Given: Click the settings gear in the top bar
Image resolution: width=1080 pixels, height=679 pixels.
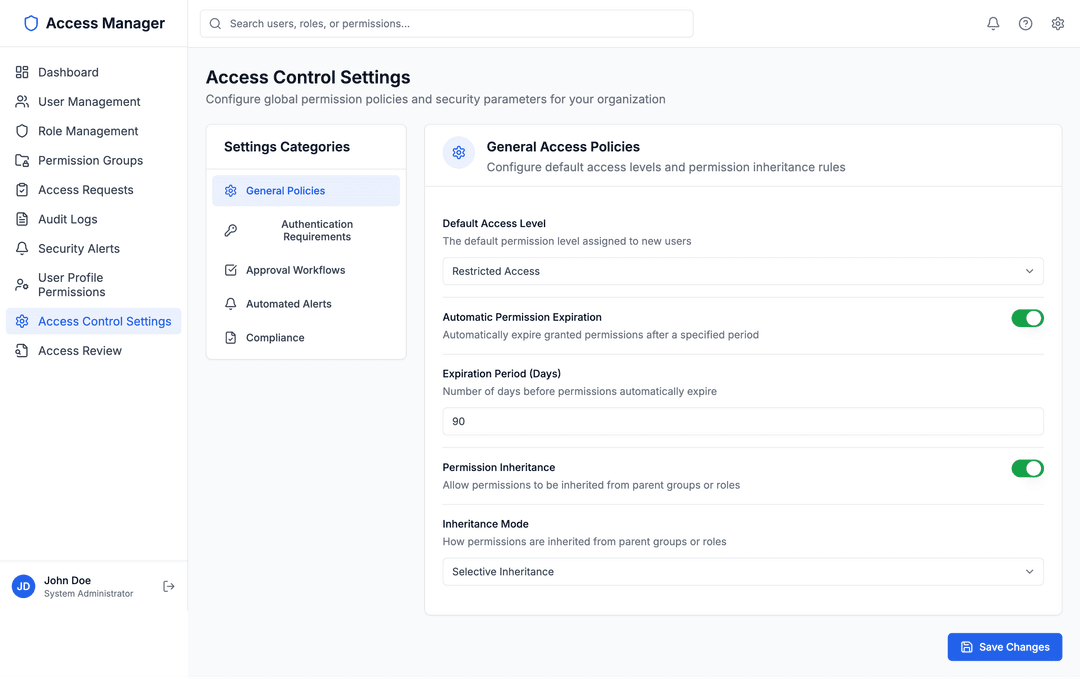Looking at the screenshot, I should pyautogui.click(x=1057, y=22).
